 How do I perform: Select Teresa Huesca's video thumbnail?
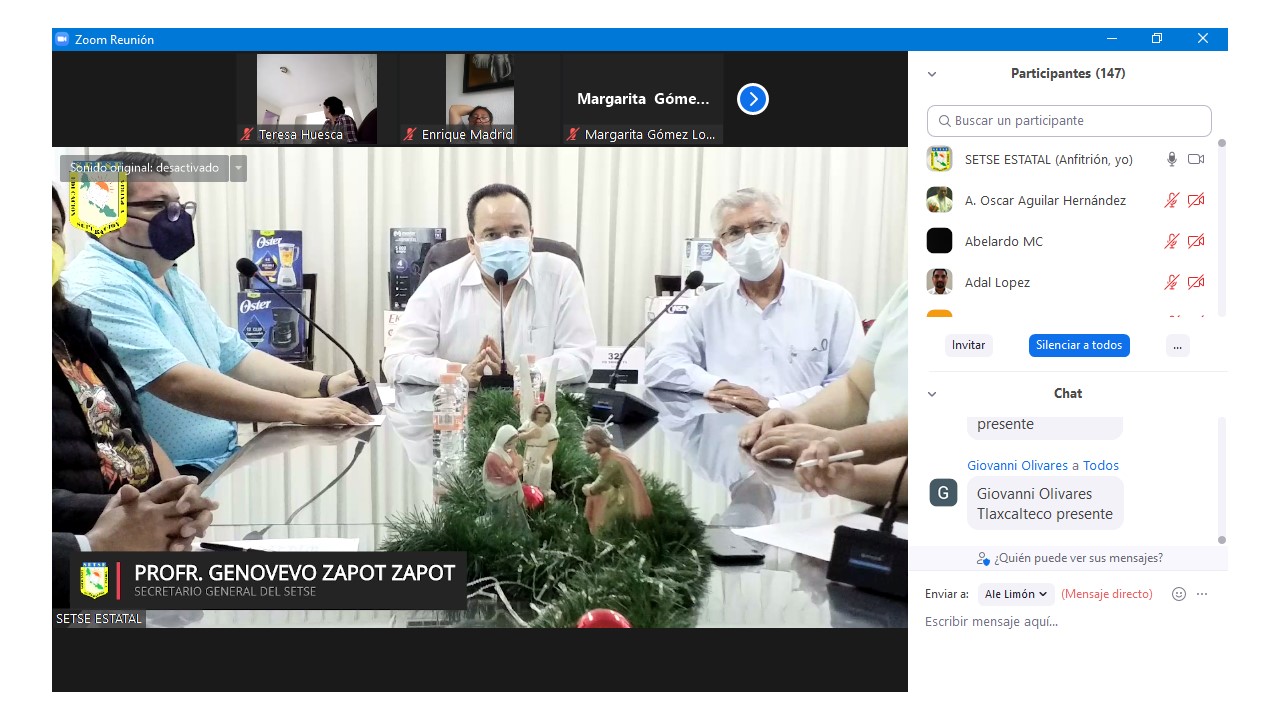point(316,98)
